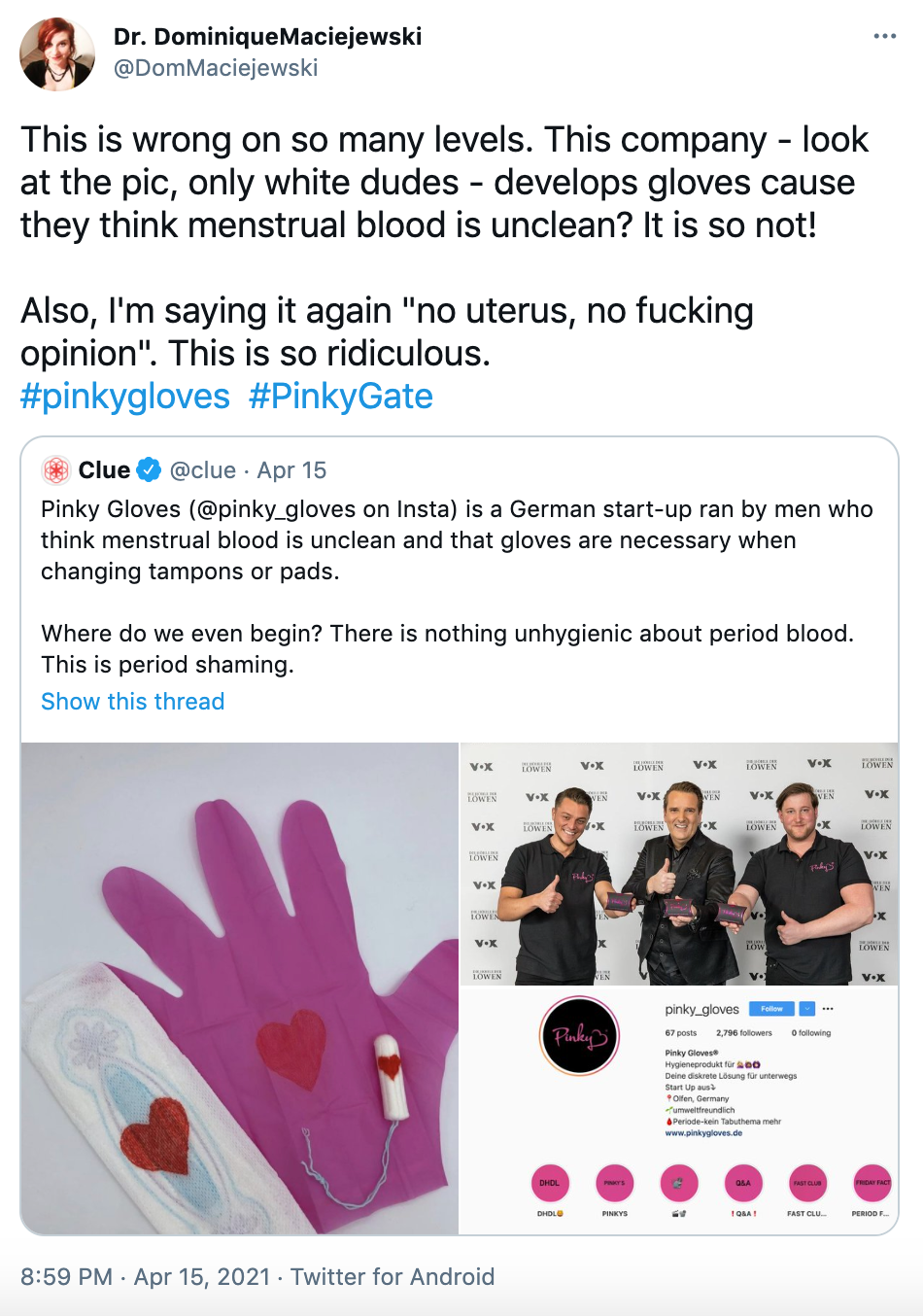Open the FAST CLUB story highlight
Screen dimensions: 923x1316
point(807,1183)
